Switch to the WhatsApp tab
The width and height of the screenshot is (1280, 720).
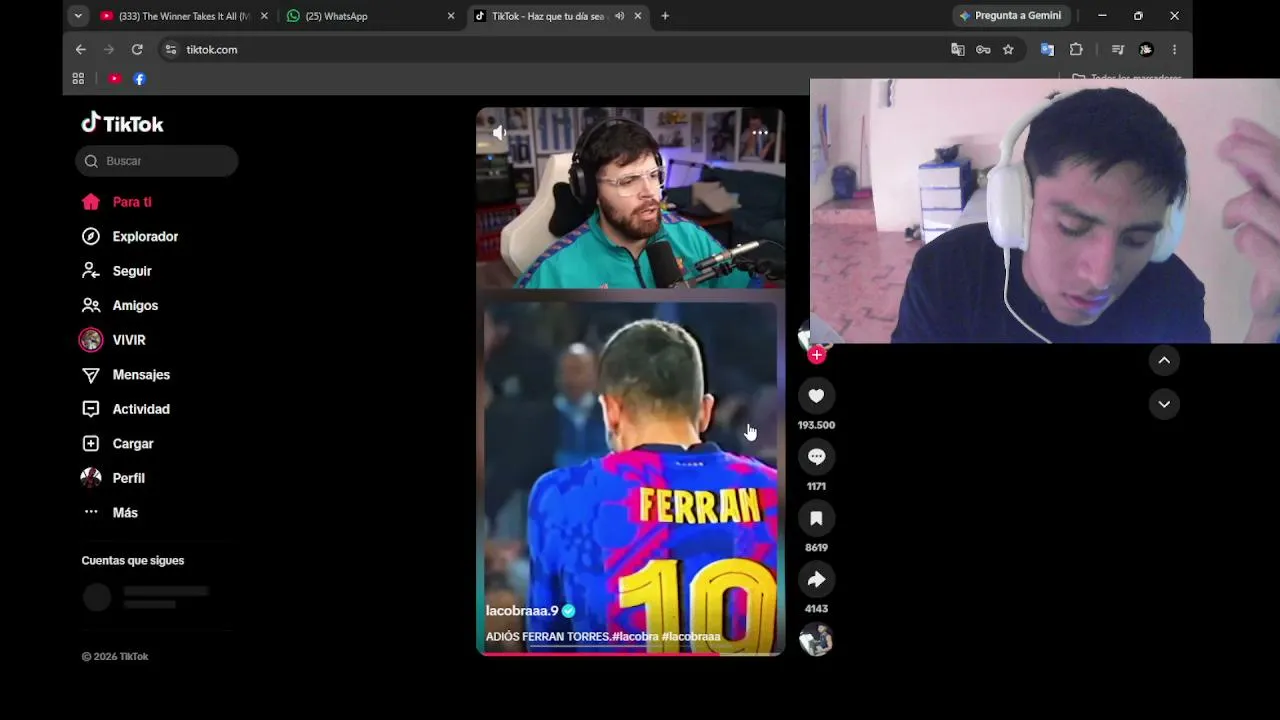[371, 16]
